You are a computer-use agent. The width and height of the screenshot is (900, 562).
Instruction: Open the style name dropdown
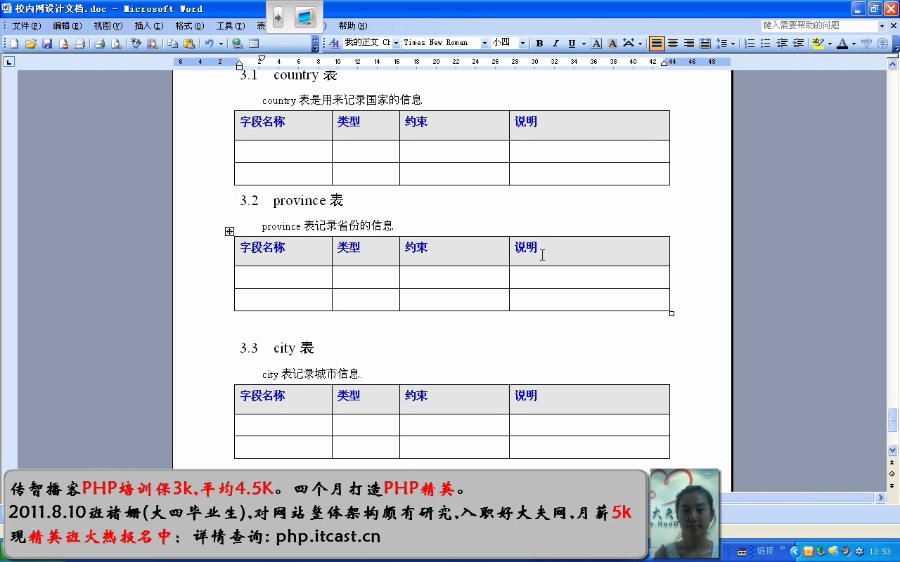(x=396, y=43)
